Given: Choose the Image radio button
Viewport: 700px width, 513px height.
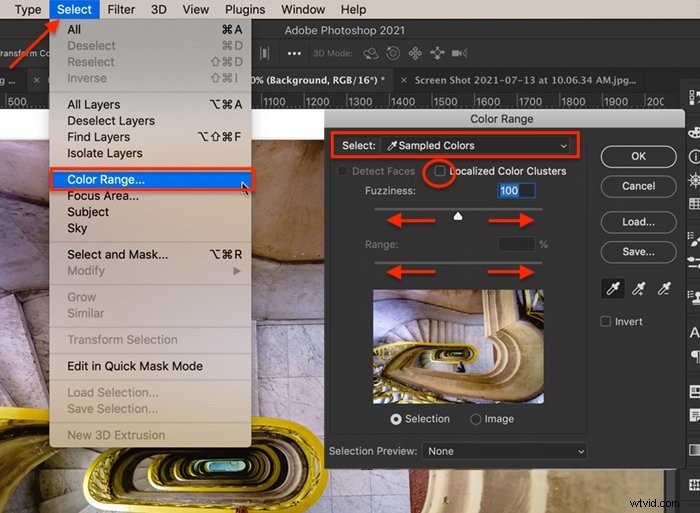Looking at the screenshot, I should tap(475, 419).
